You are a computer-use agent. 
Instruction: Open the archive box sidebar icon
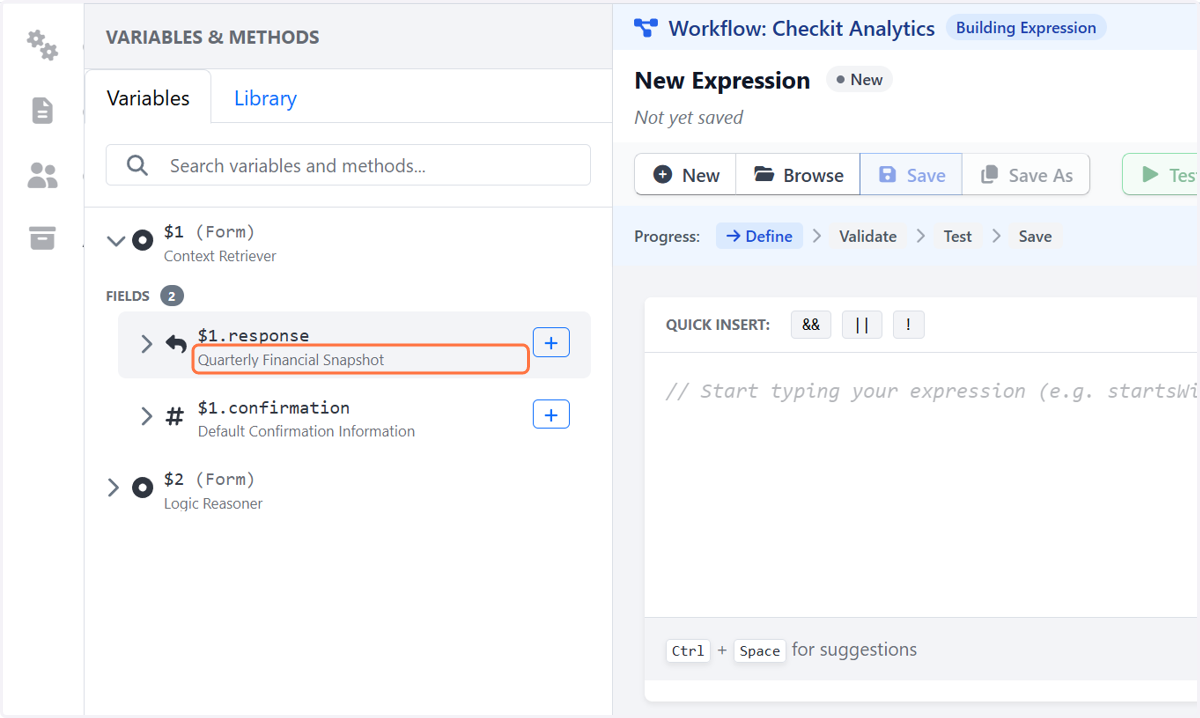(x=42, y=238)
